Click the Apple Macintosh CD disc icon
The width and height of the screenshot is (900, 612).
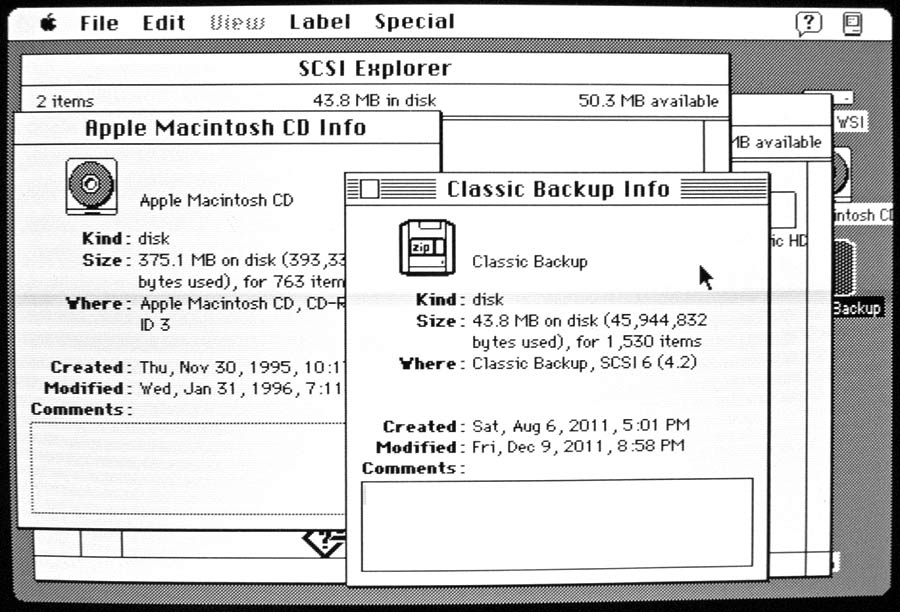click(x=91, y=186)
